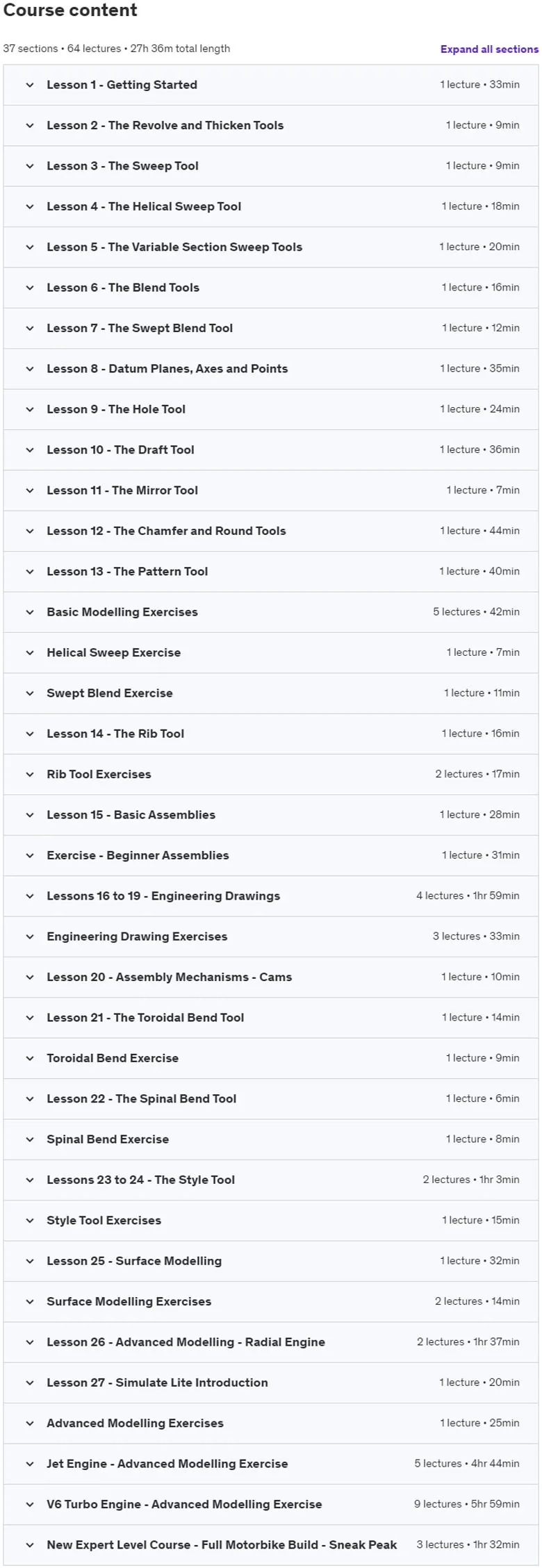This screenshot has width=542, height=1568.
Task: Expand Lesson 26 - Radial Engine section
Action: pyautogui.click(x=271, y=1342)
